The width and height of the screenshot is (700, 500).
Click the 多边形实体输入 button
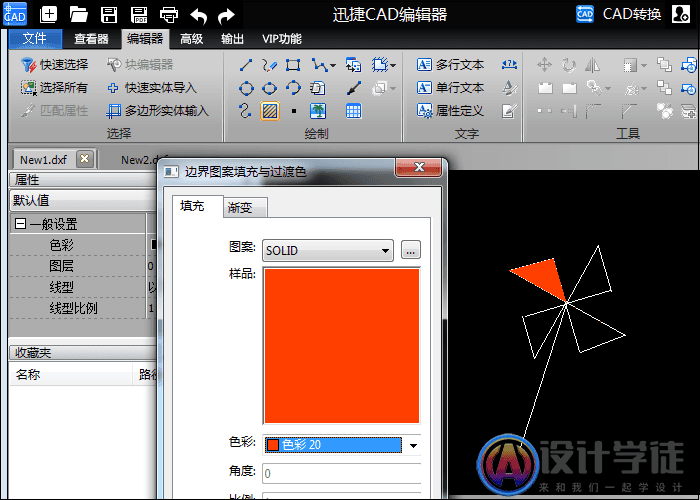coord(158,111)
